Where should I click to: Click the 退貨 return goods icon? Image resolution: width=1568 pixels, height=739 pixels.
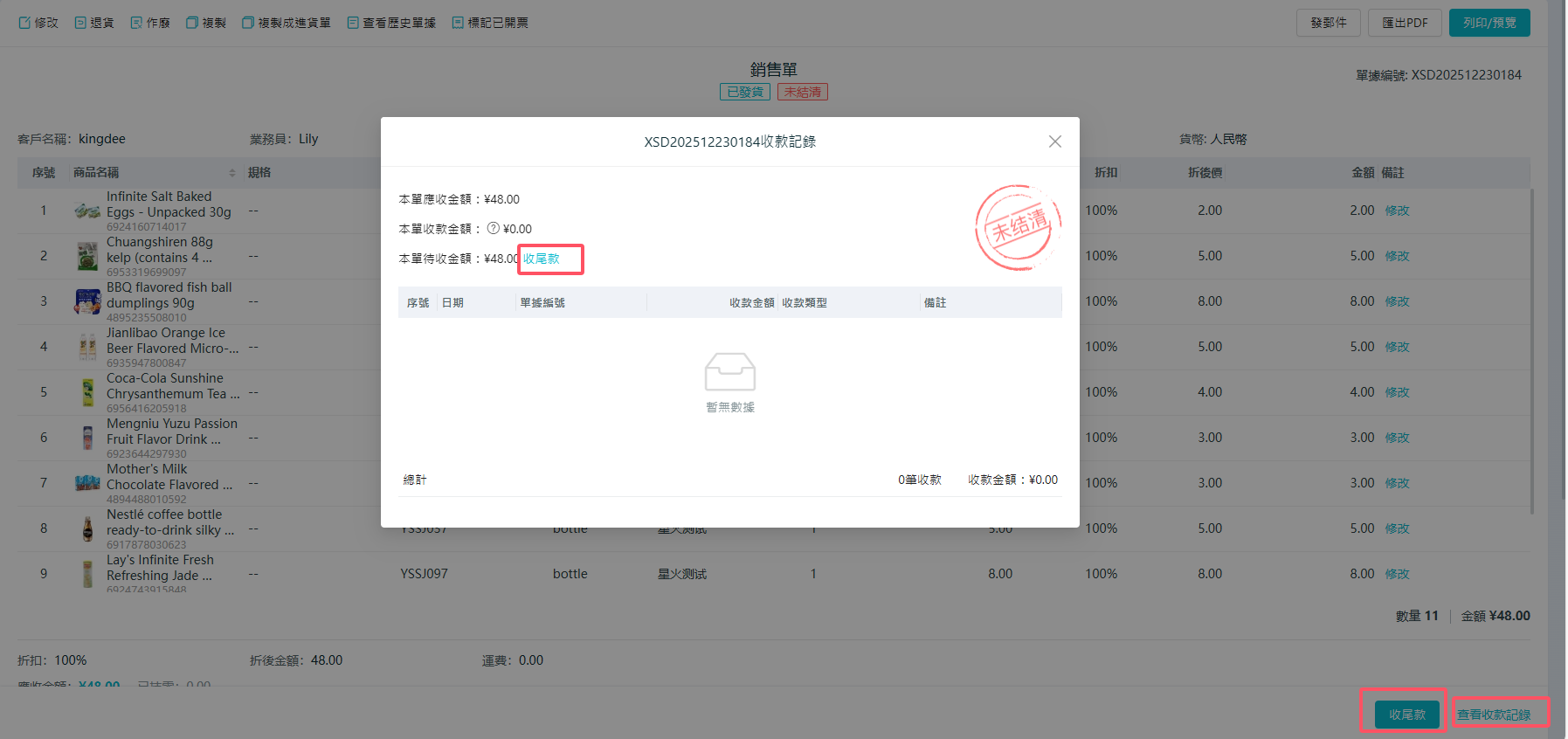point(80,23)
